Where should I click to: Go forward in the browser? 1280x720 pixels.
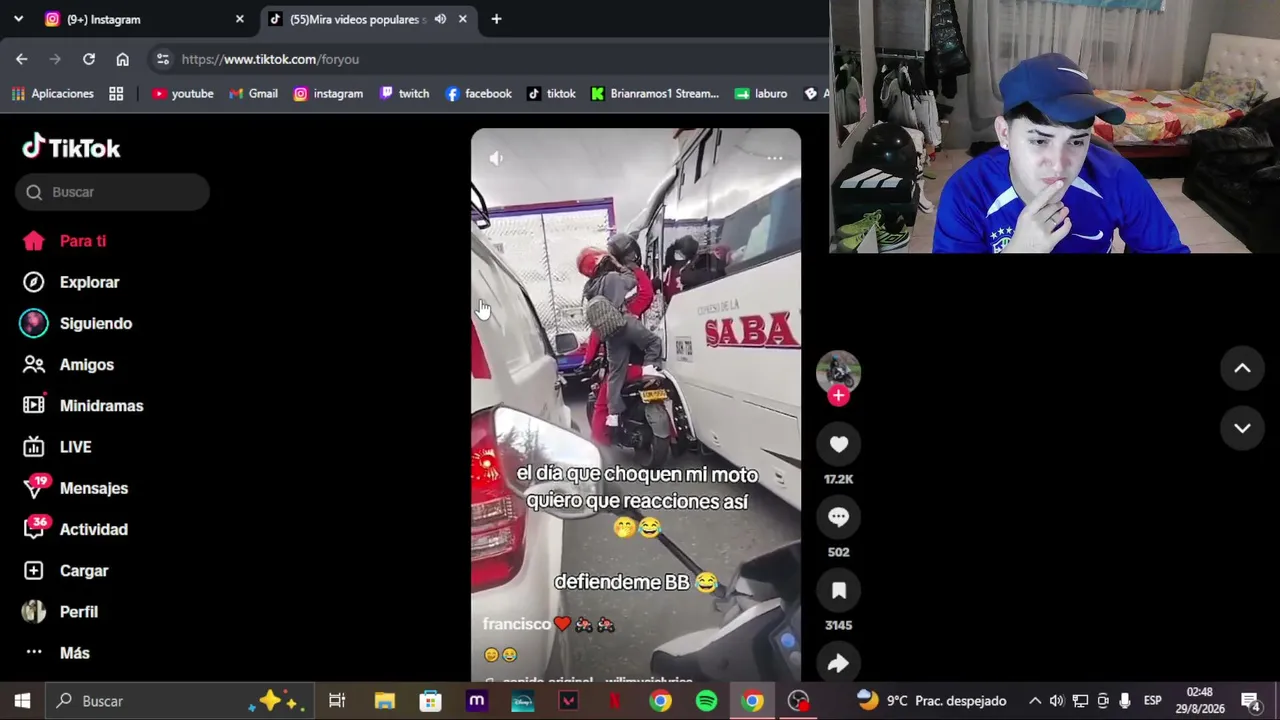click(56, 59)
